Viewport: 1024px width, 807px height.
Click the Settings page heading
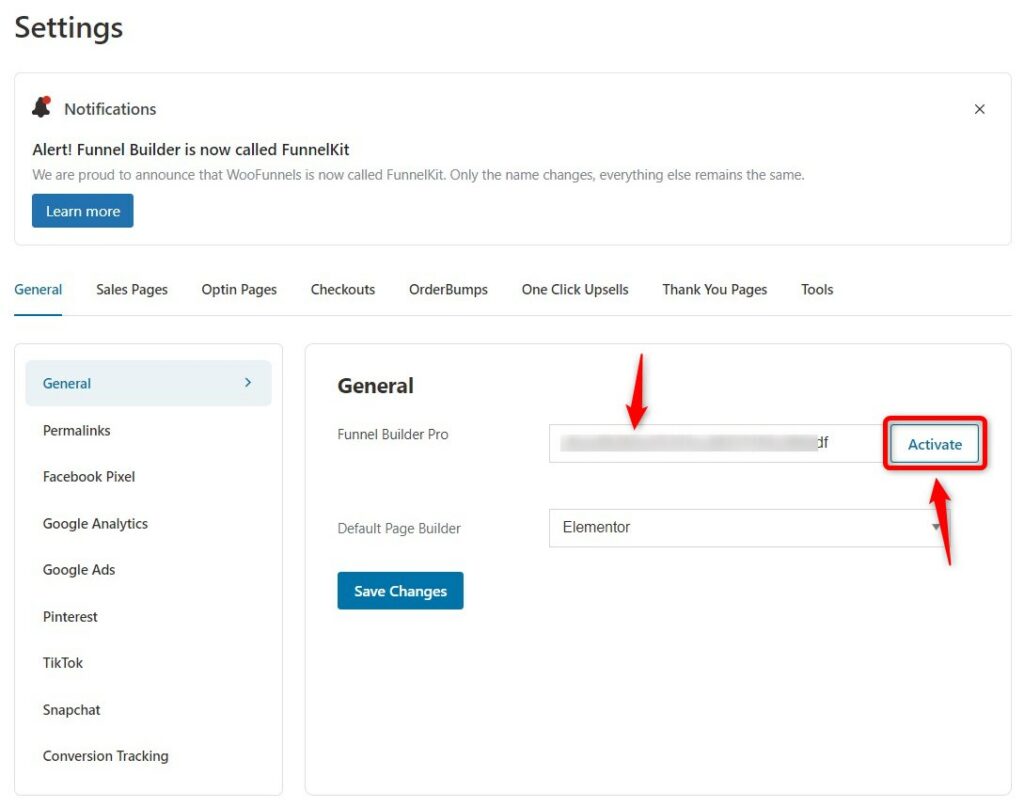pos(69,28)
